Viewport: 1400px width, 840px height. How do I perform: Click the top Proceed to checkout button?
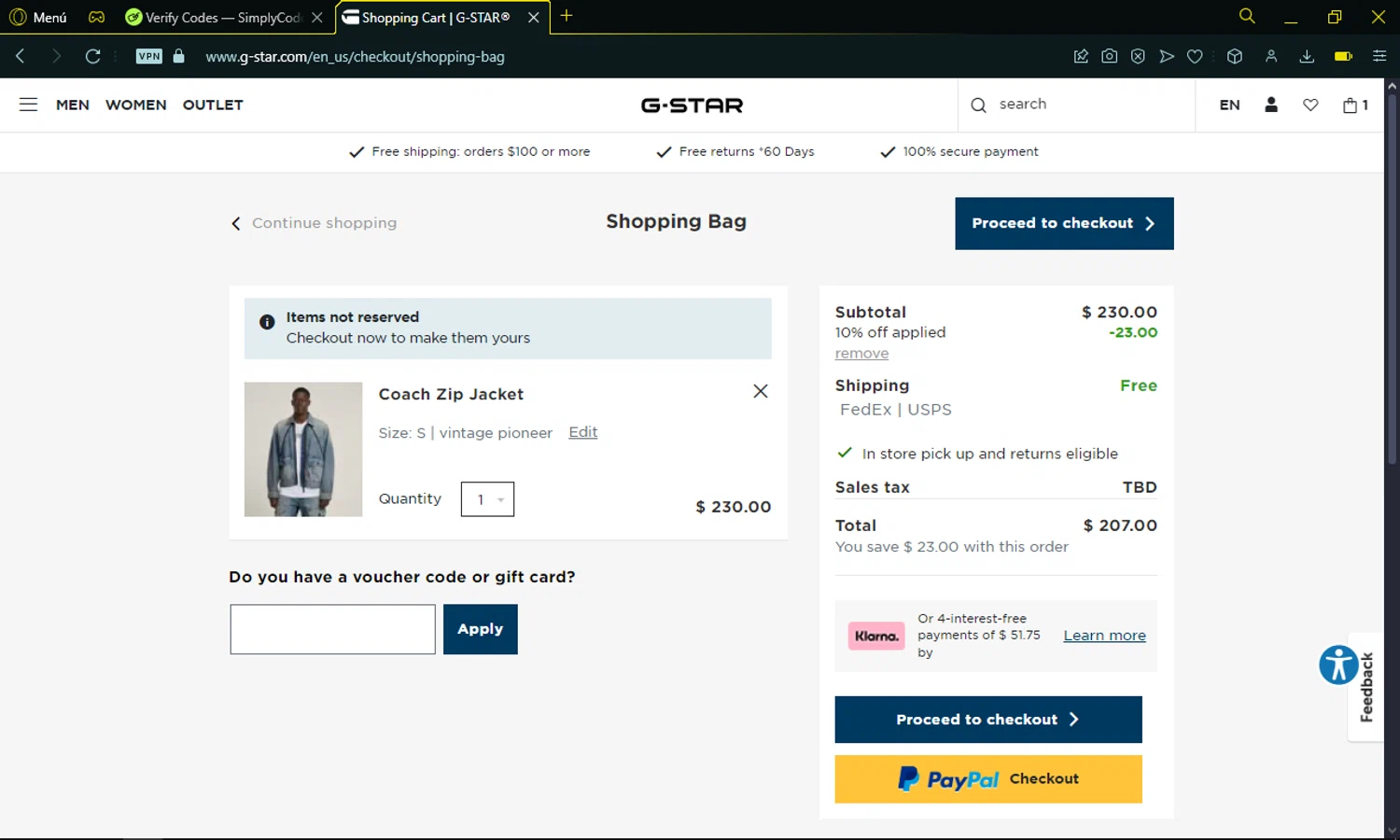pos(1064,223)
